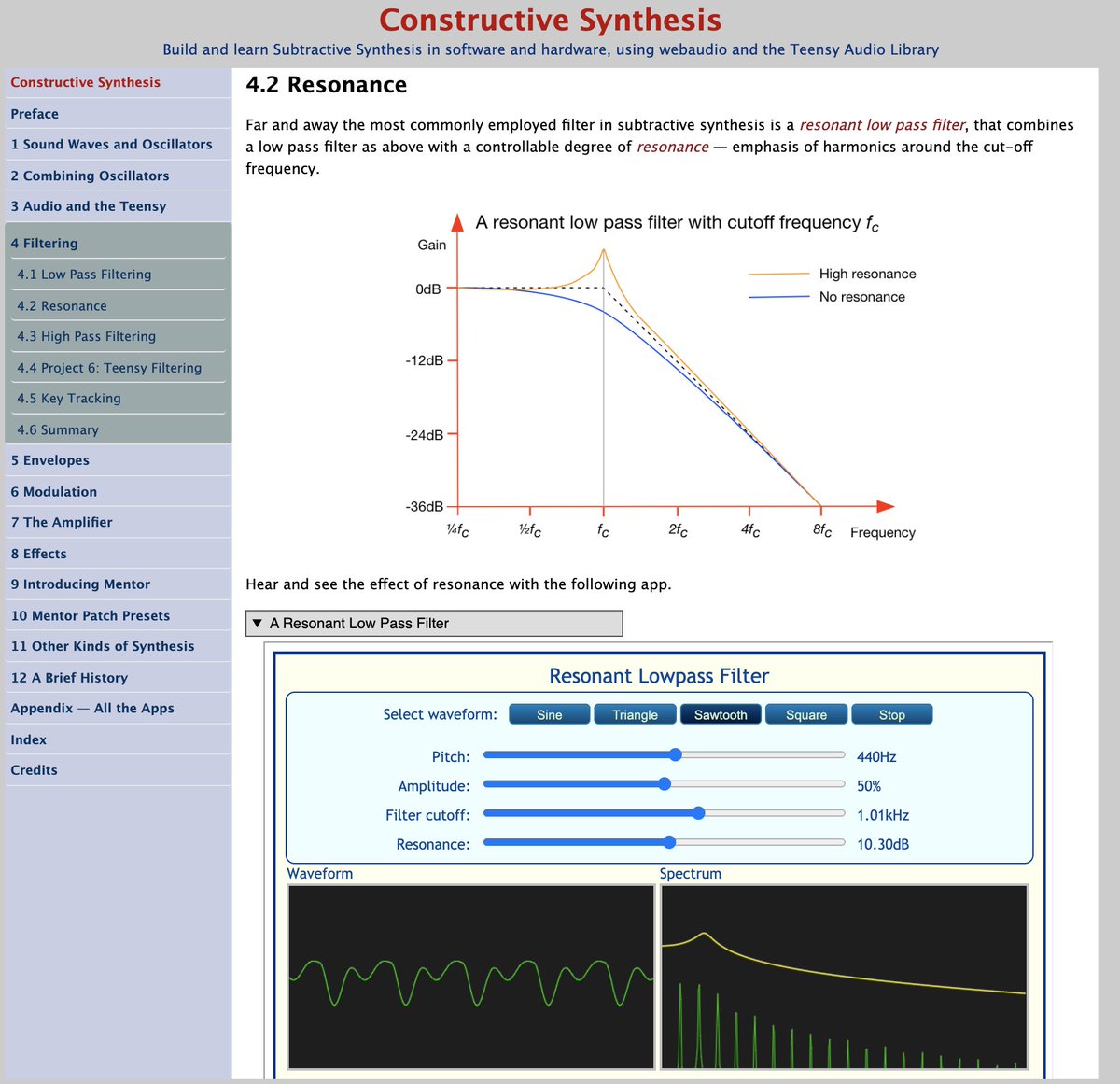Adjust the Filter cutoff slider
This screenshot has height=1084, width=1120.
click(x=665, y=813)
